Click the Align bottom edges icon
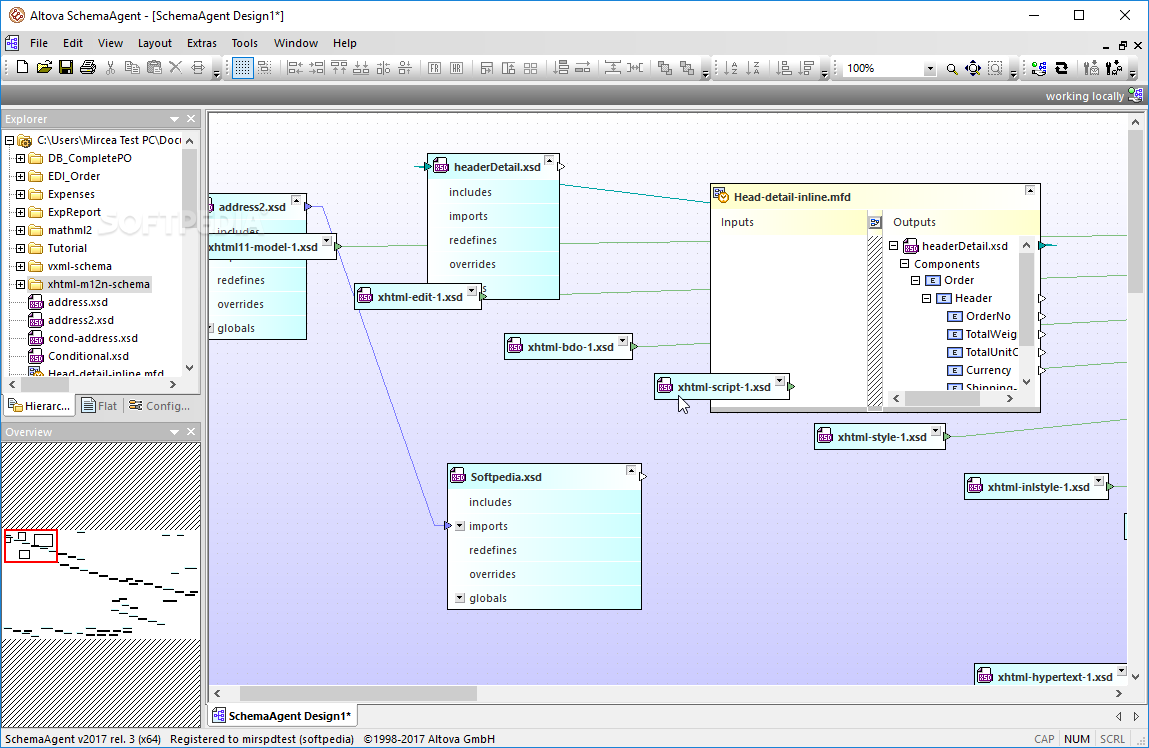 [361, 68]
